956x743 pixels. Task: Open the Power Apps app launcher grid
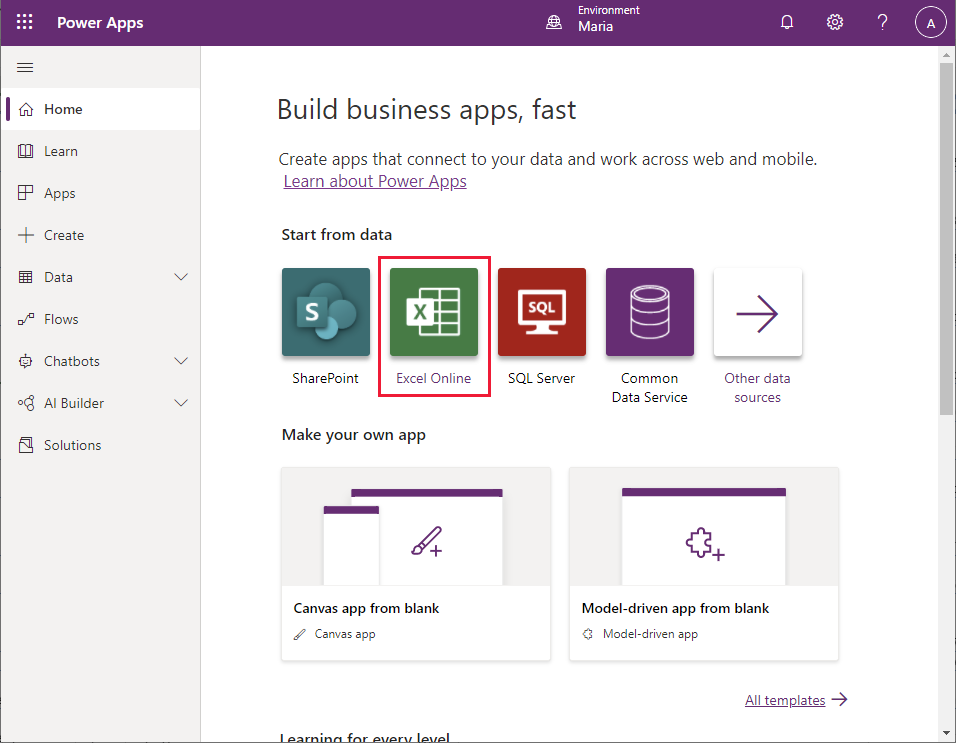pos(24,21)
